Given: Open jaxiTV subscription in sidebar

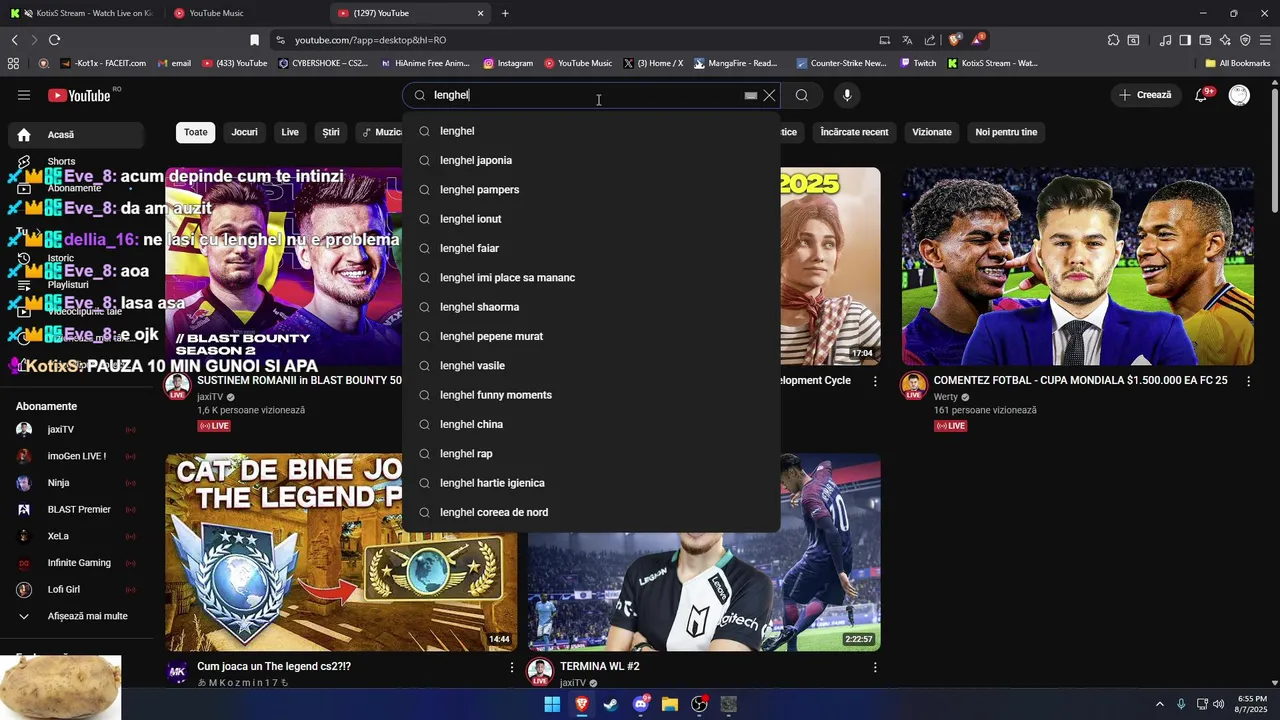Looking at the screenshot, I should click(75, 430).
